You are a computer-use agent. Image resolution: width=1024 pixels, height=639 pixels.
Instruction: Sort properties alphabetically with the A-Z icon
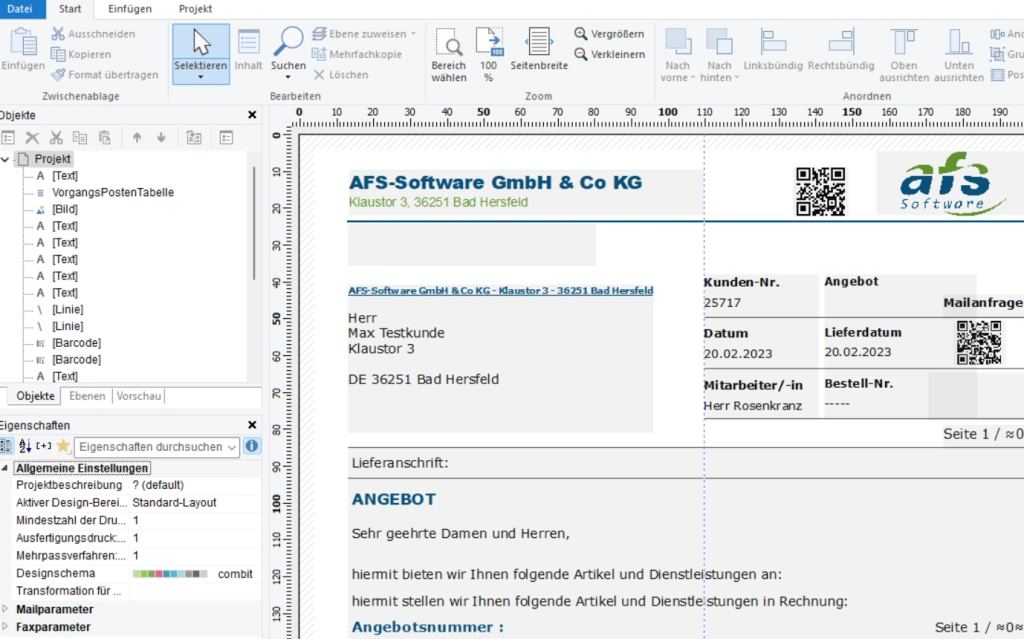(25, 446)
